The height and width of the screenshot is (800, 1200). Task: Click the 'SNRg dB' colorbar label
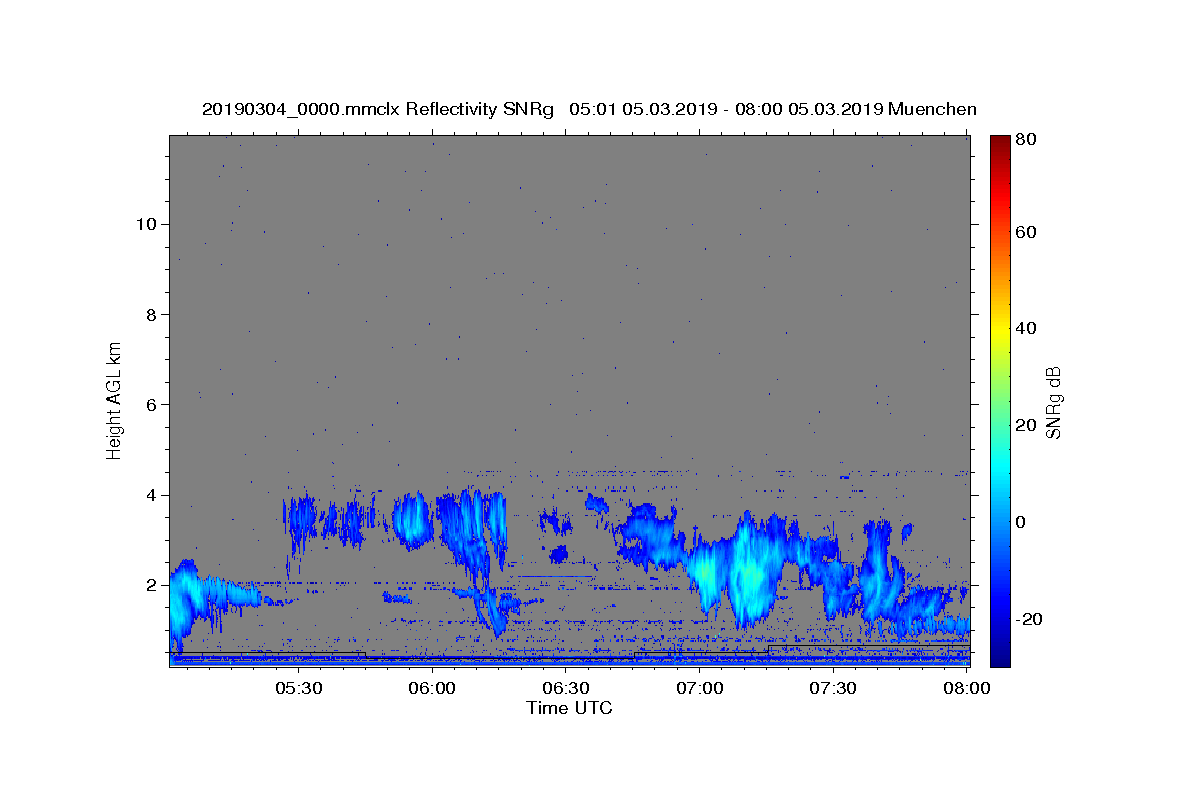(1054, 403)
